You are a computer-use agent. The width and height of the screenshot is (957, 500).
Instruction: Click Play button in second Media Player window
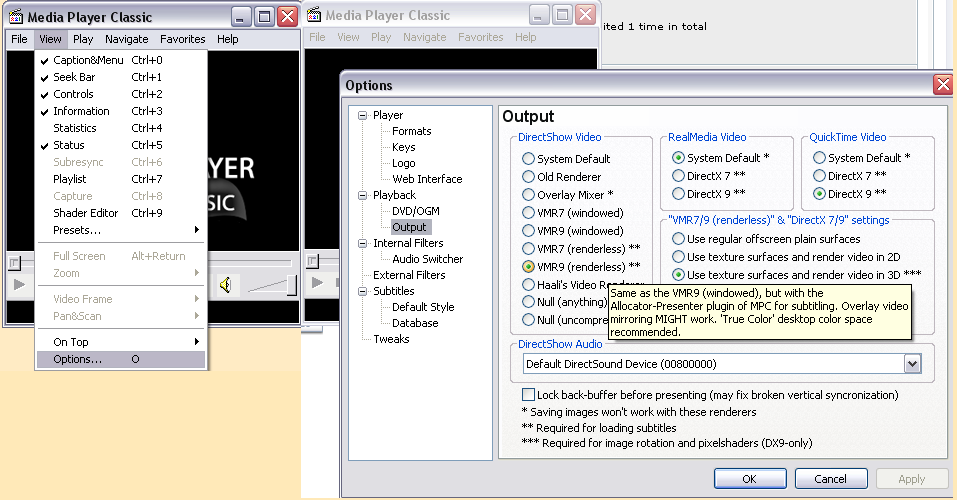(317, 283)
